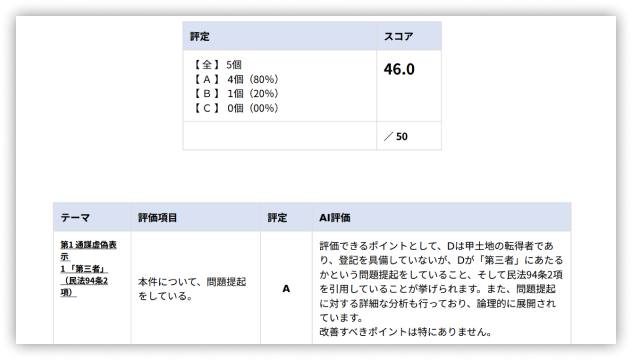Click the 【C】0個（00%） line
The width and height of the screenshot is (632, 360).
[x=235, y=108]
